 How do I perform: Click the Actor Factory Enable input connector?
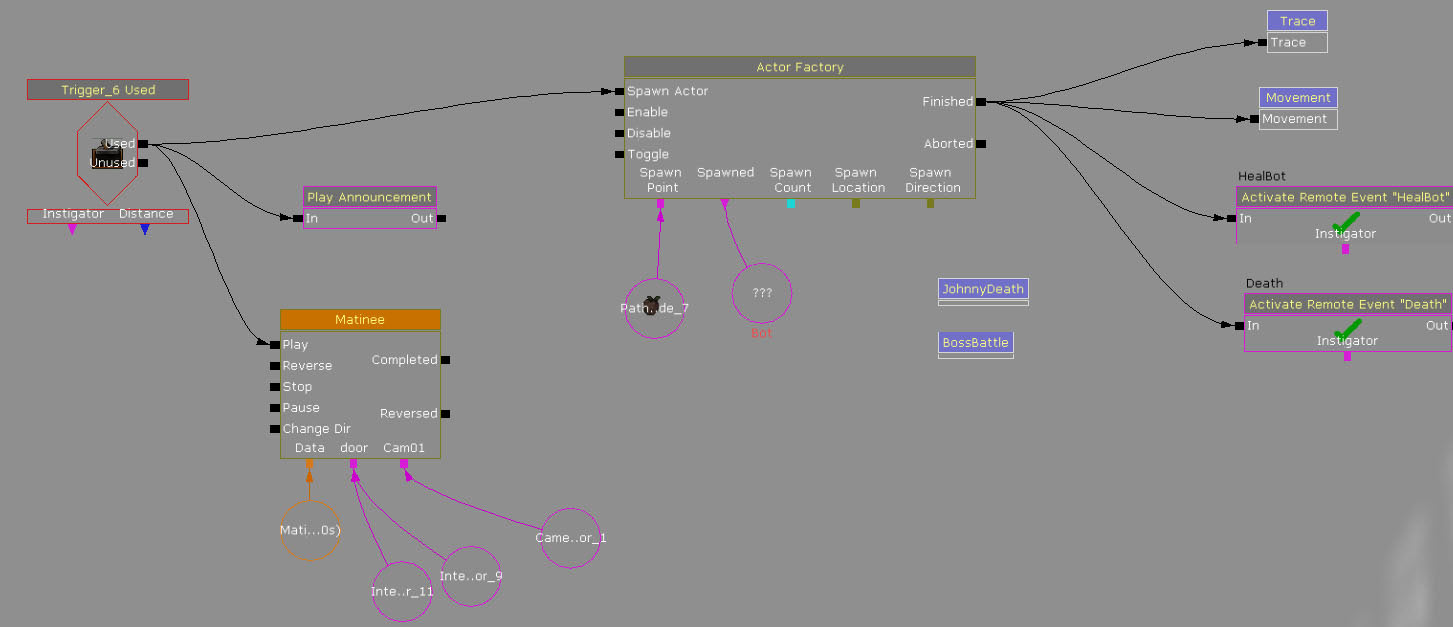click(620, 112)
